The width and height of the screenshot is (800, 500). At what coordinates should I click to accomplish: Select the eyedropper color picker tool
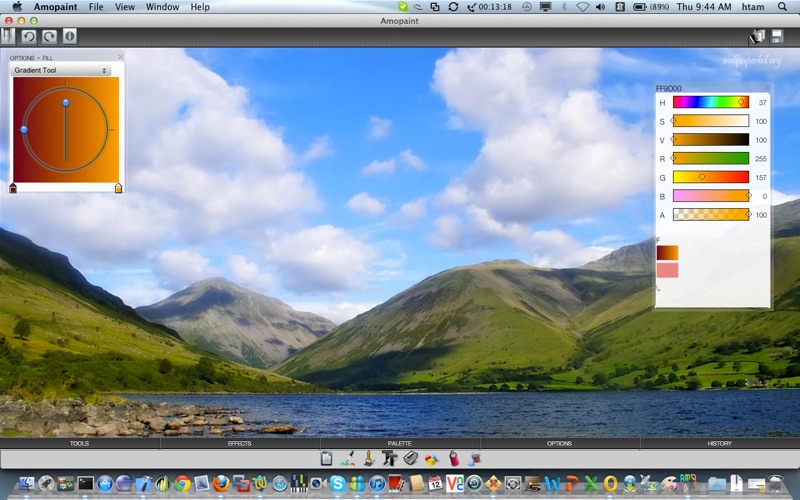(348, 458)
